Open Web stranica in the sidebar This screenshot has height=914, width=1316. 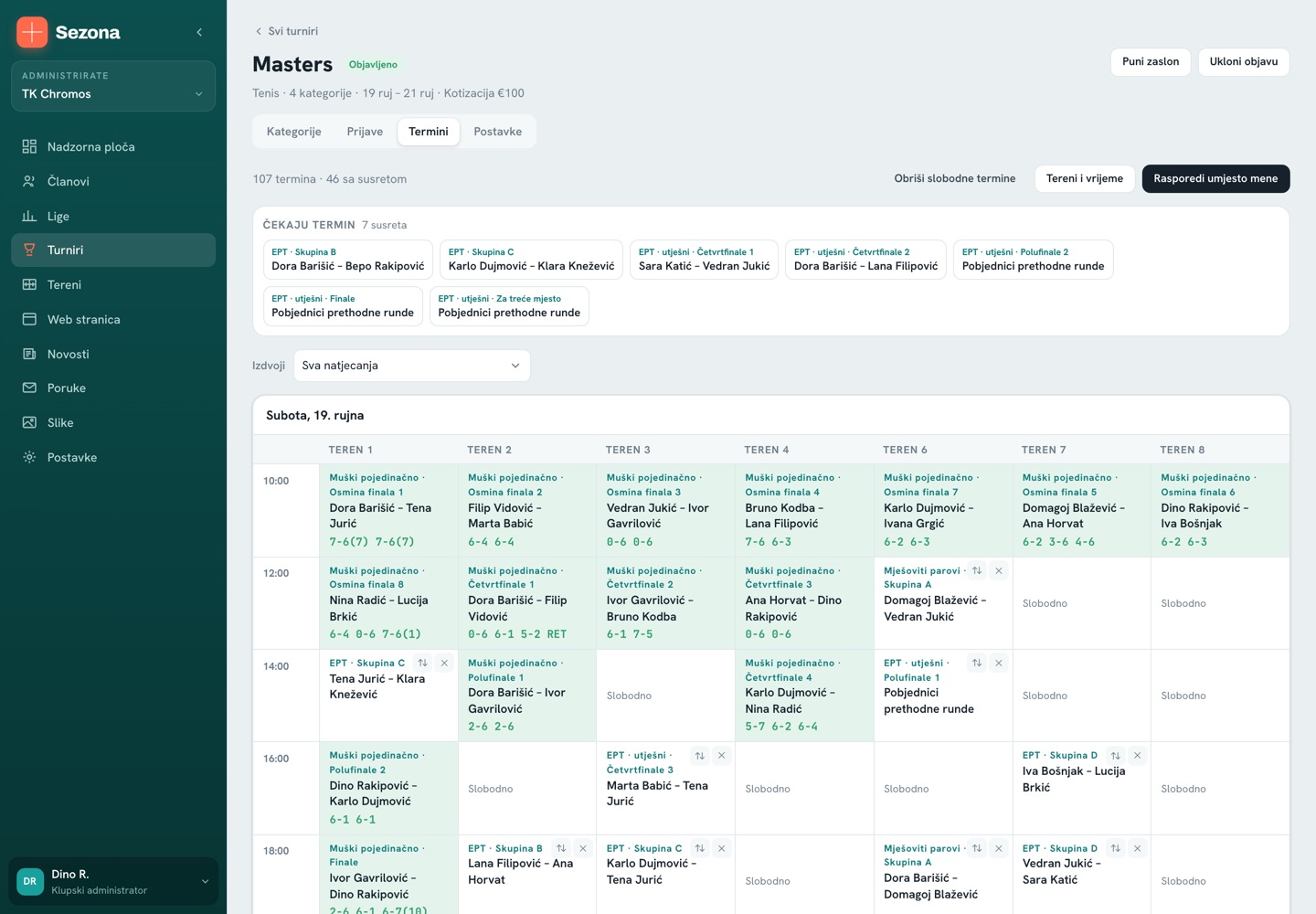tap(113, 319)
